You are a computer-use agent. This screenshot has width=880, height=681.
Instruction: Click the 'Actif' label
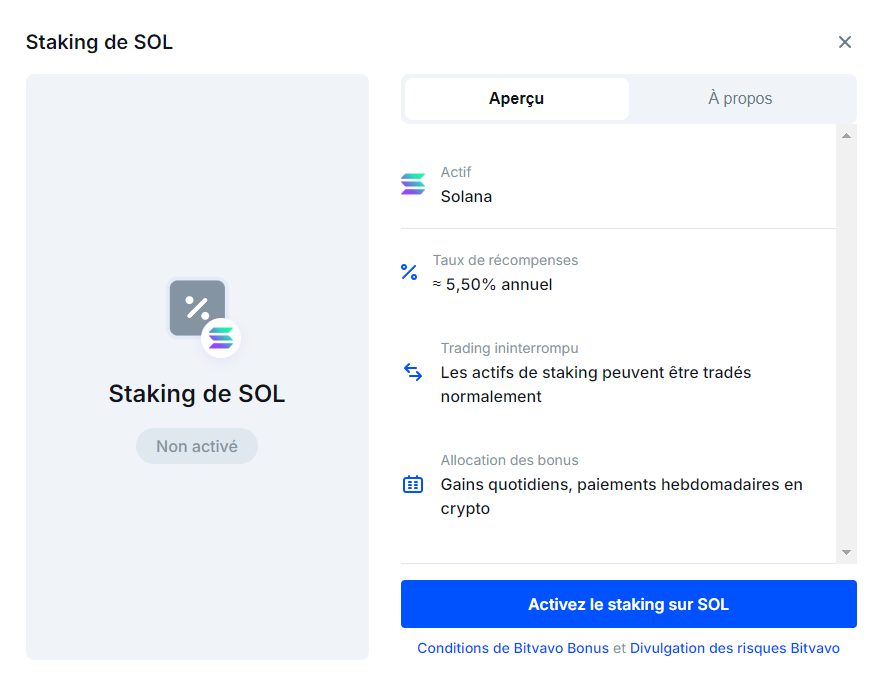456,172
